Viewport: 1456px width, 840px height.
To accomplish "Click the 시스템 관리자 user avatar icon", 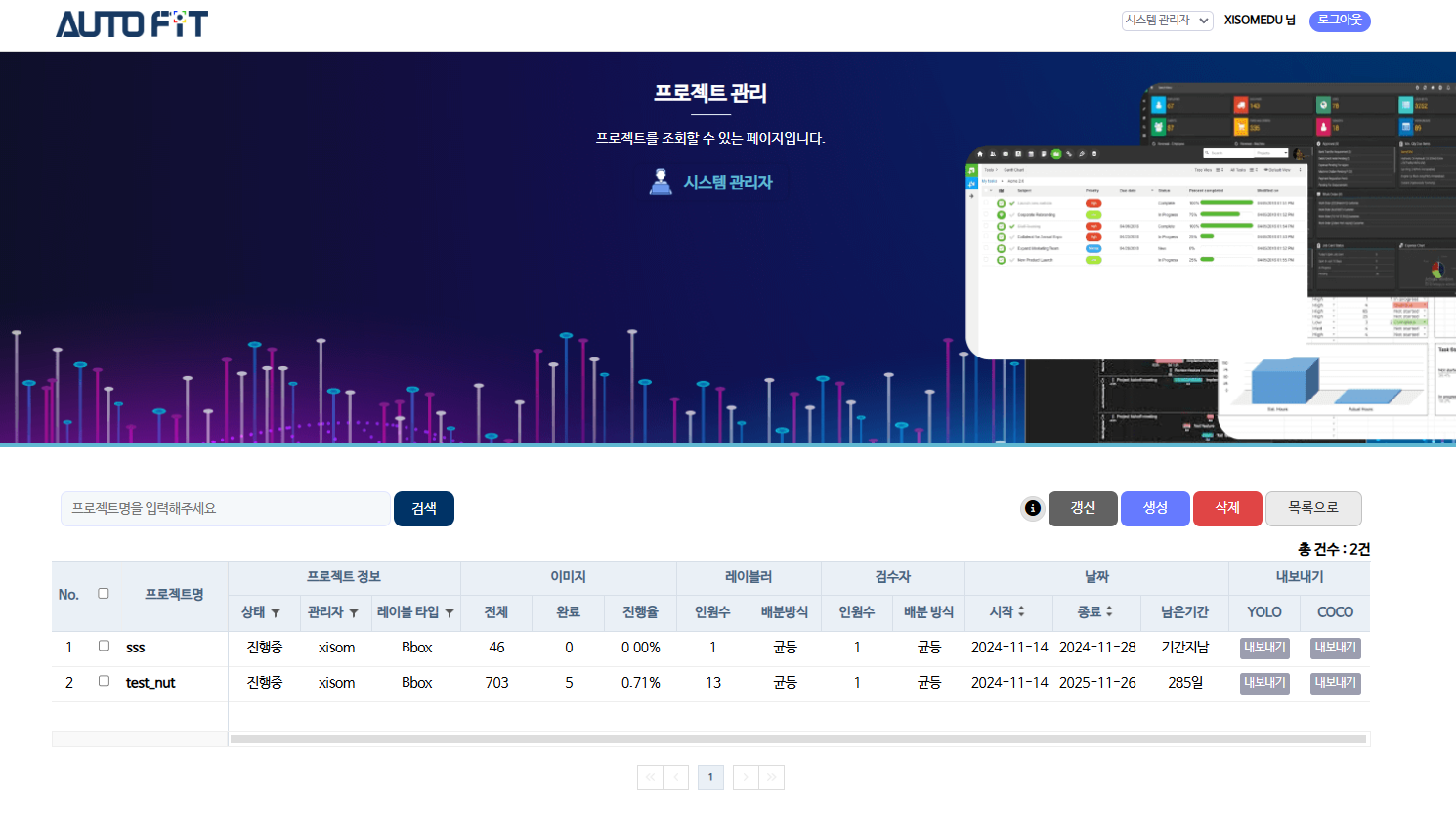I will click(661, 182).
